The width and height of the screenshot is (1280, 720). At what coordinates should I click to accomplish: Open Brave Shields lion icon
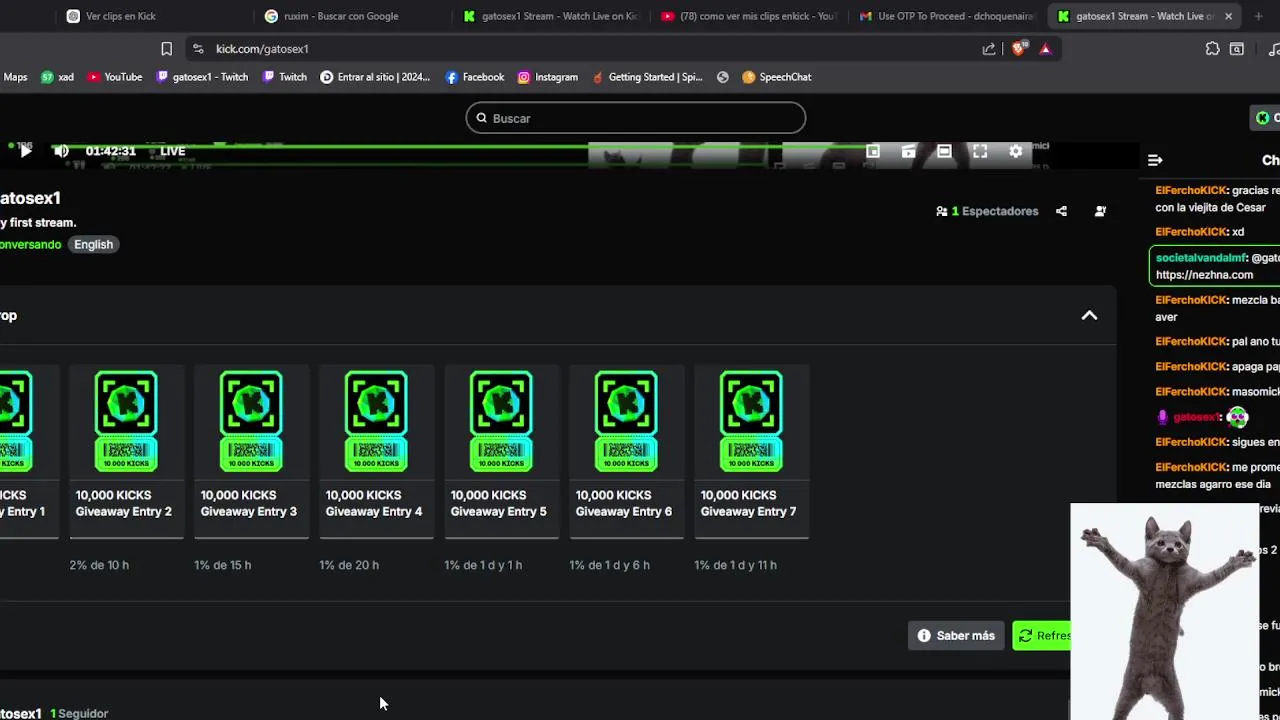click(x=1019, y=49)
